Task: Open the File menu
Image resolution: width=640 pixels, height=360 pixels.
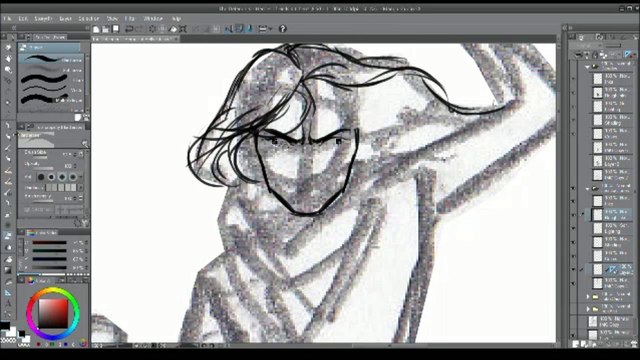Action: [7, 19]
